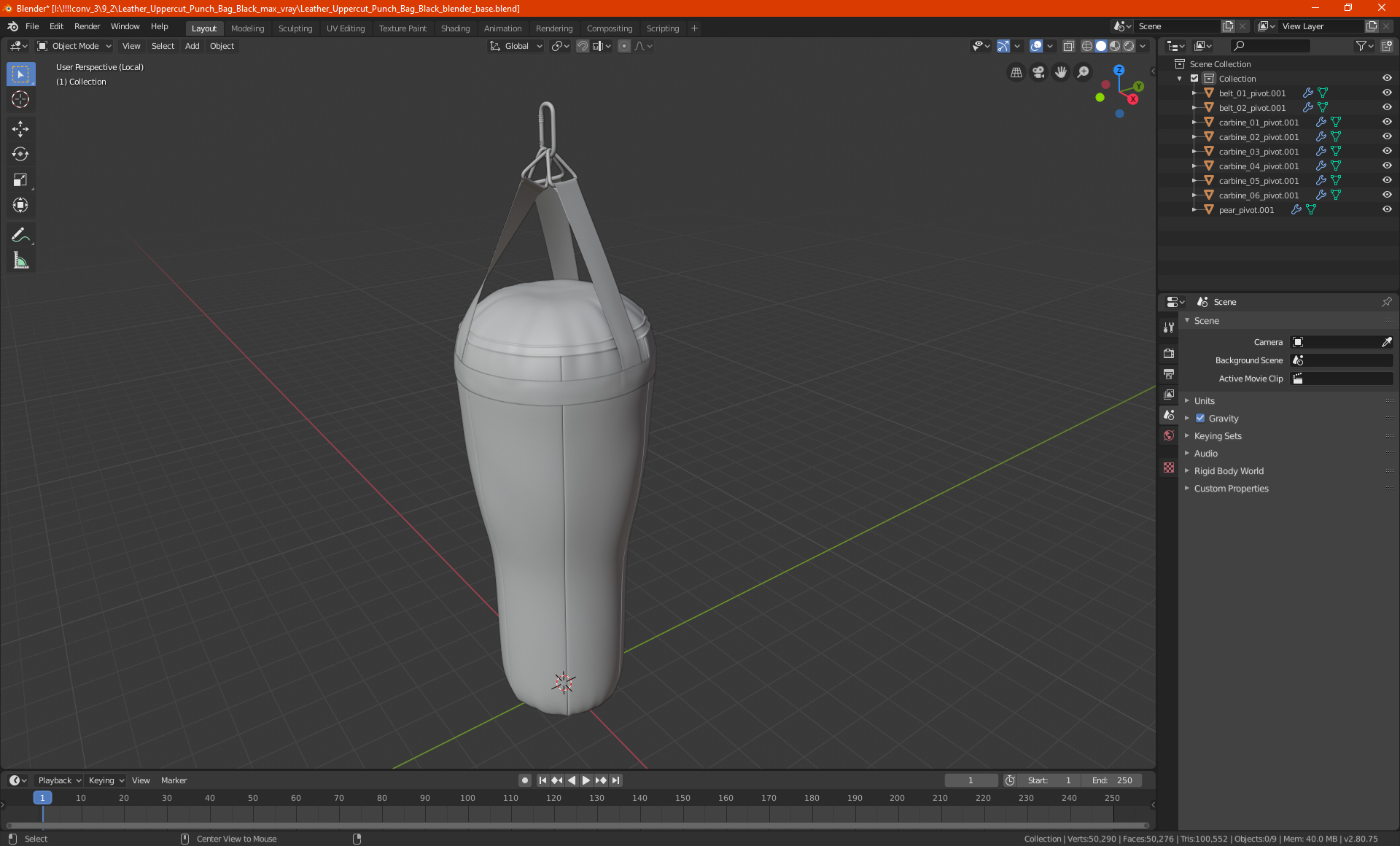The width and height of the screenshot is (1400, 846).
Task: Select the Scale tool
Action: pyautogui.click(x=20, y=180)
